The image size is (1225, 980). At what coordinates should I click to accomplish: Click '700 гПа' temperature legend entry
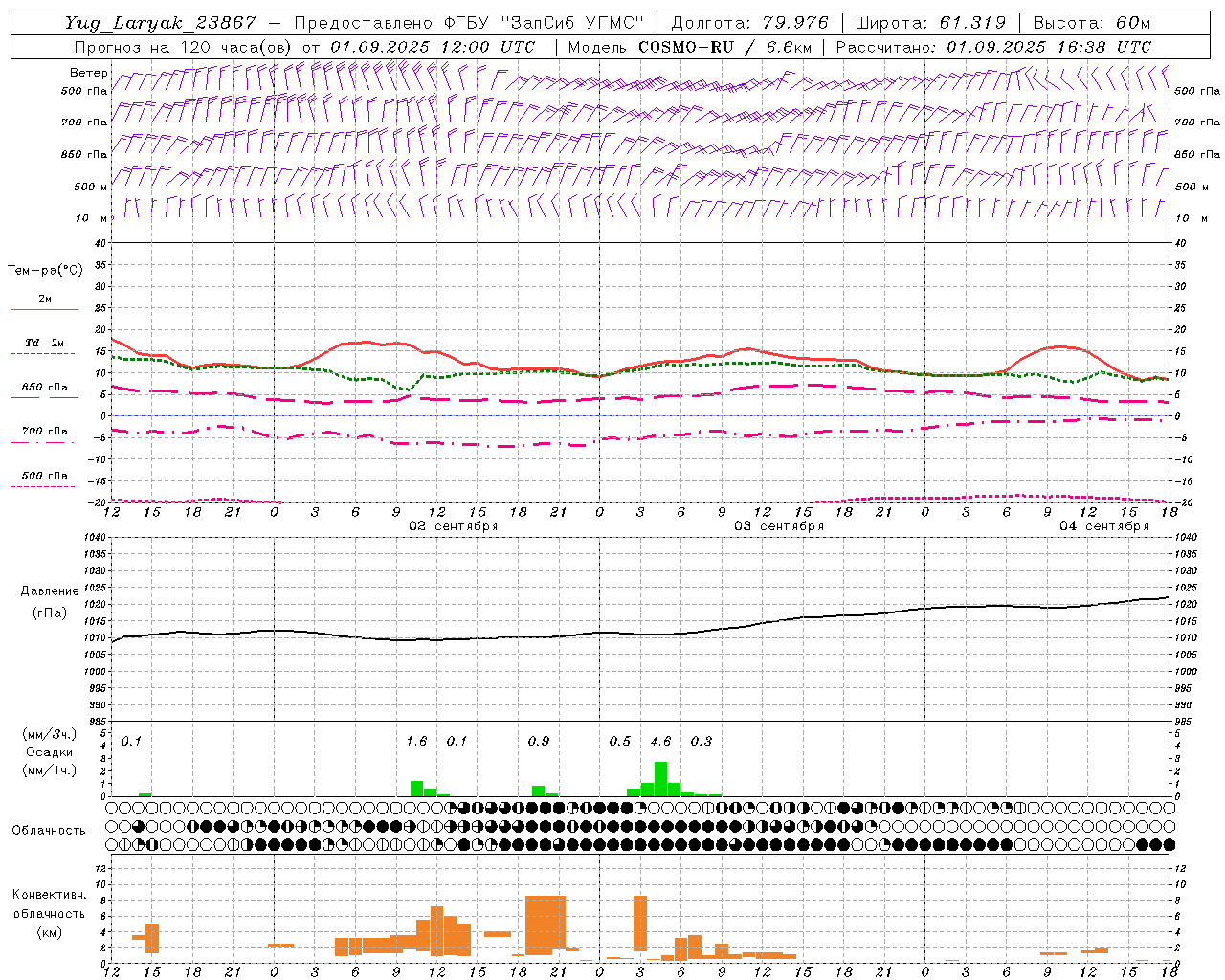[x=45, y=432]
